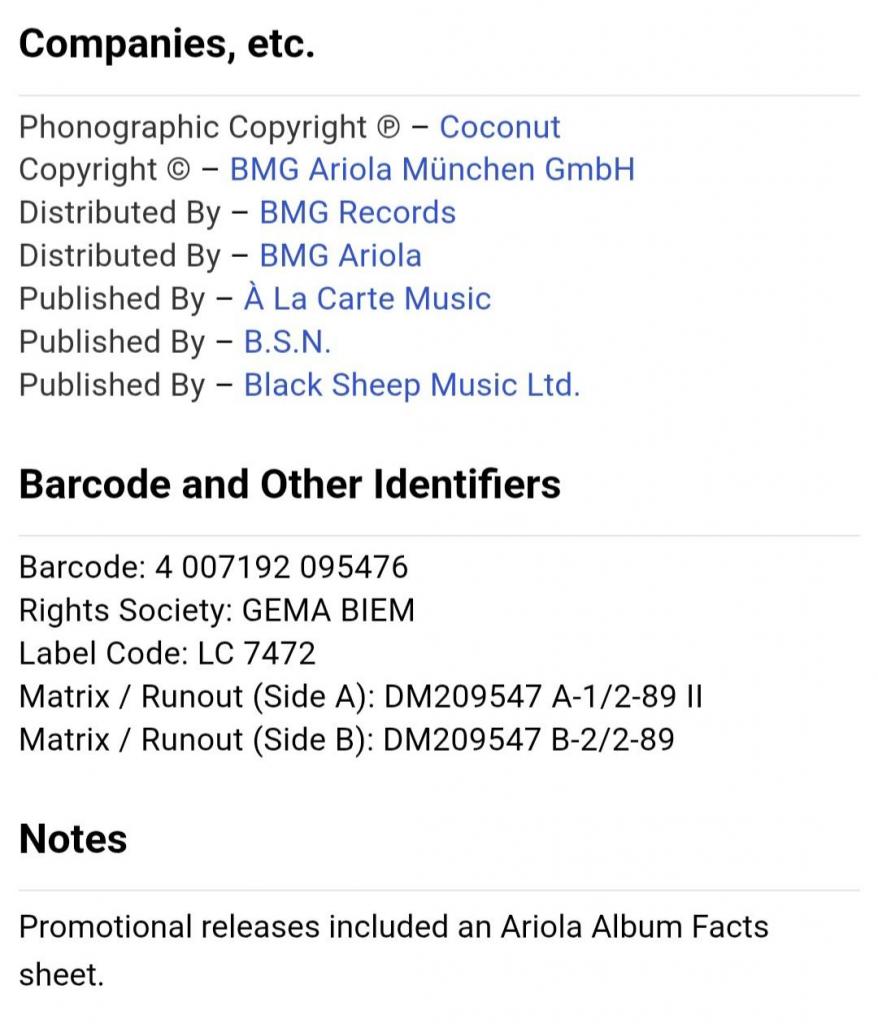The image size is (878, 1024).
Task: Open Black Sheep Music Ltd. link
Action: (411, 384)
